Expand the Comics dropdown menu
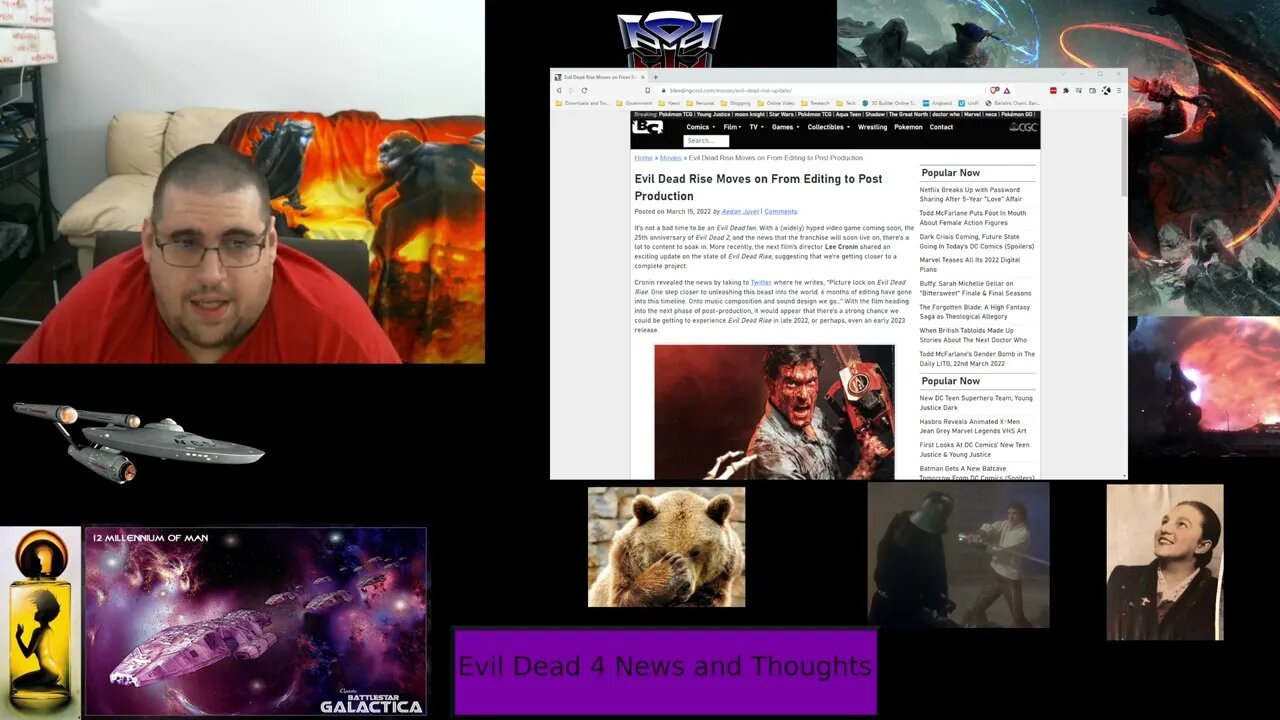Image resolution: width=1280 pixels, height=720 pixels. coord(700,127)
